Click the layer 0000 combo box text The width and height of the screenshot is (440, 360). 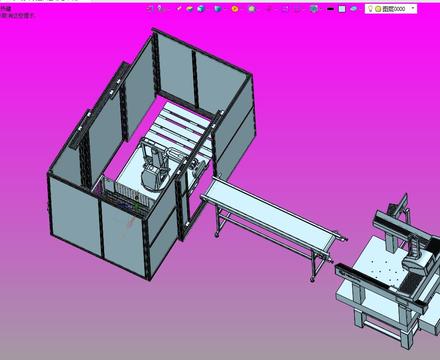394,9
